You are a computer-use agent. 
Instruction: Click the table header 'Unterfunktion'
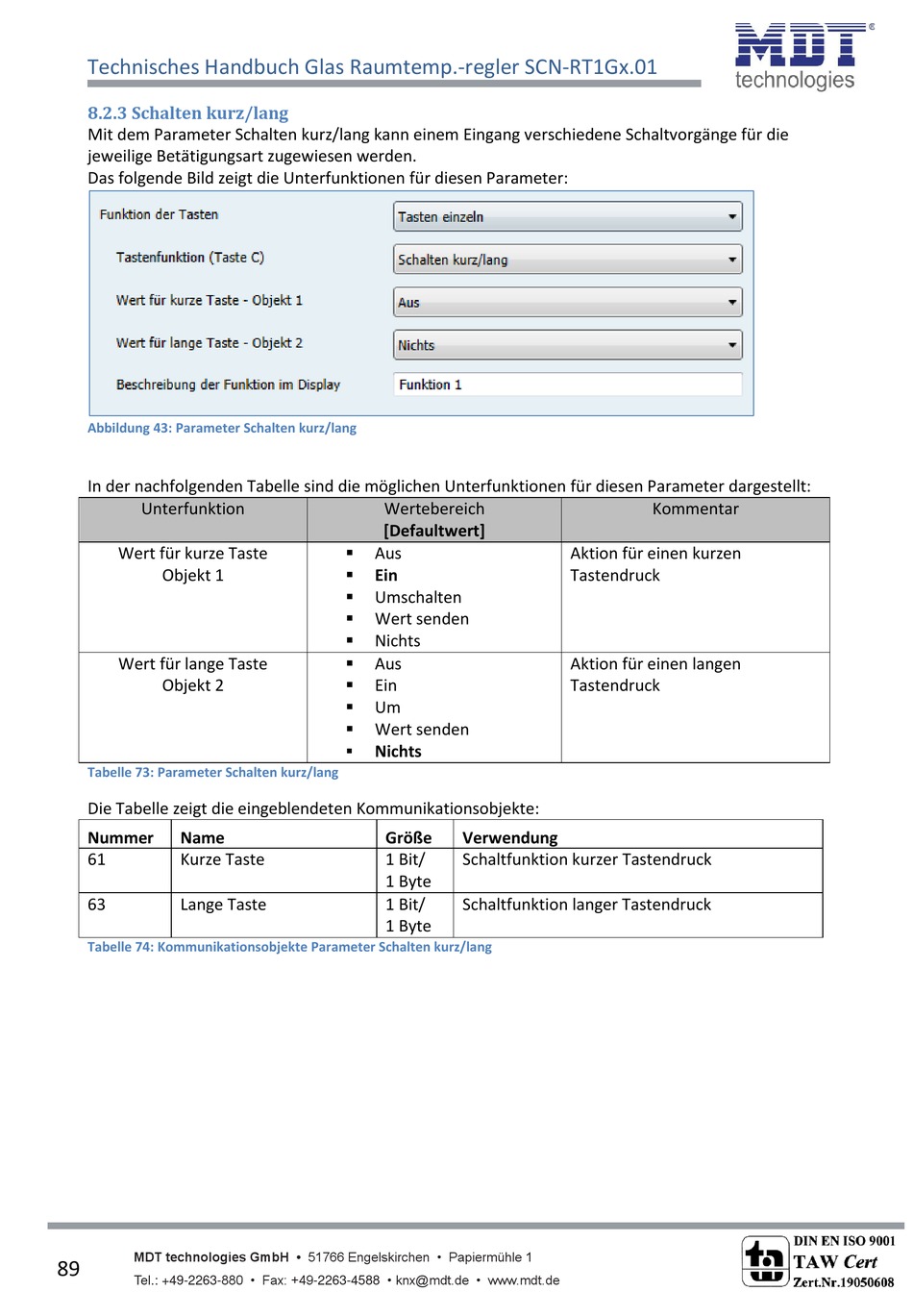(193, 509)
